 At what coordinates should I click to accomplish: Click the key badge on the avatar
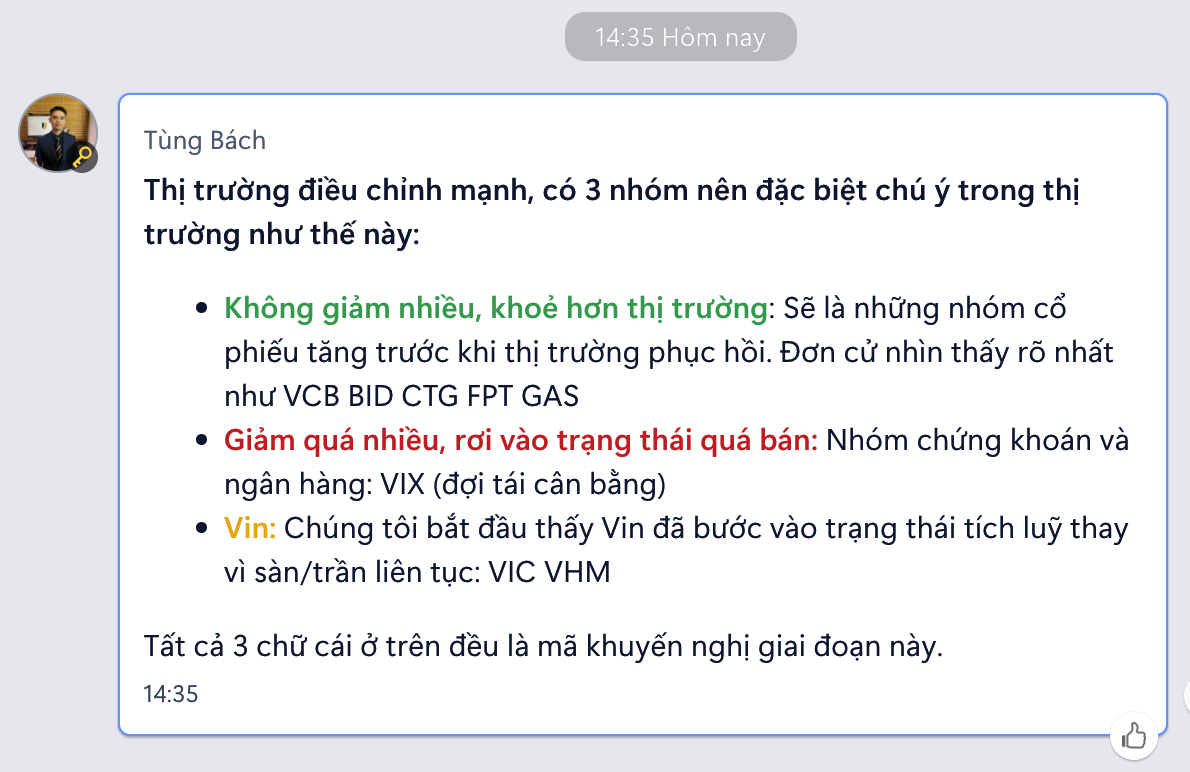coord(83,157)
